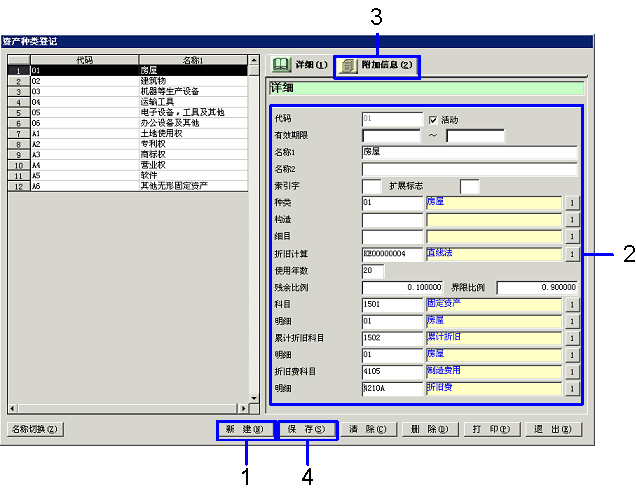636x492 pixels.
Task: Click the 累计折旧科目 code field 1502
Action: (392, 338)
